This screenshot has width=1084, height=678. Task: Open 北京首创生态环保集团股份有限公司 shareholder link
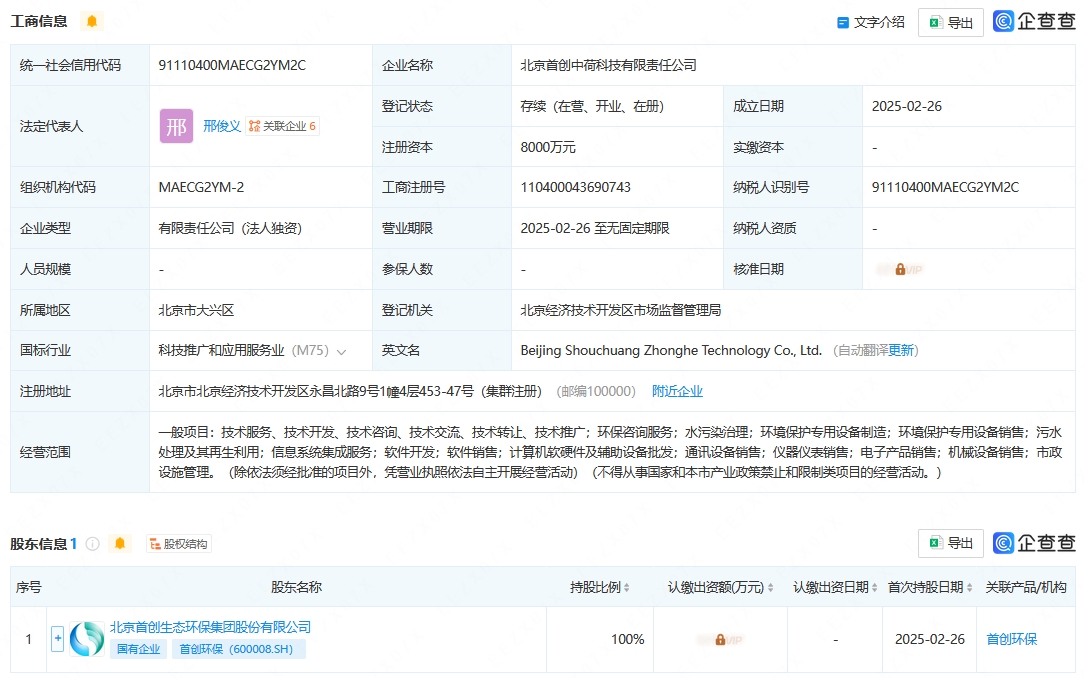point(210,627)
